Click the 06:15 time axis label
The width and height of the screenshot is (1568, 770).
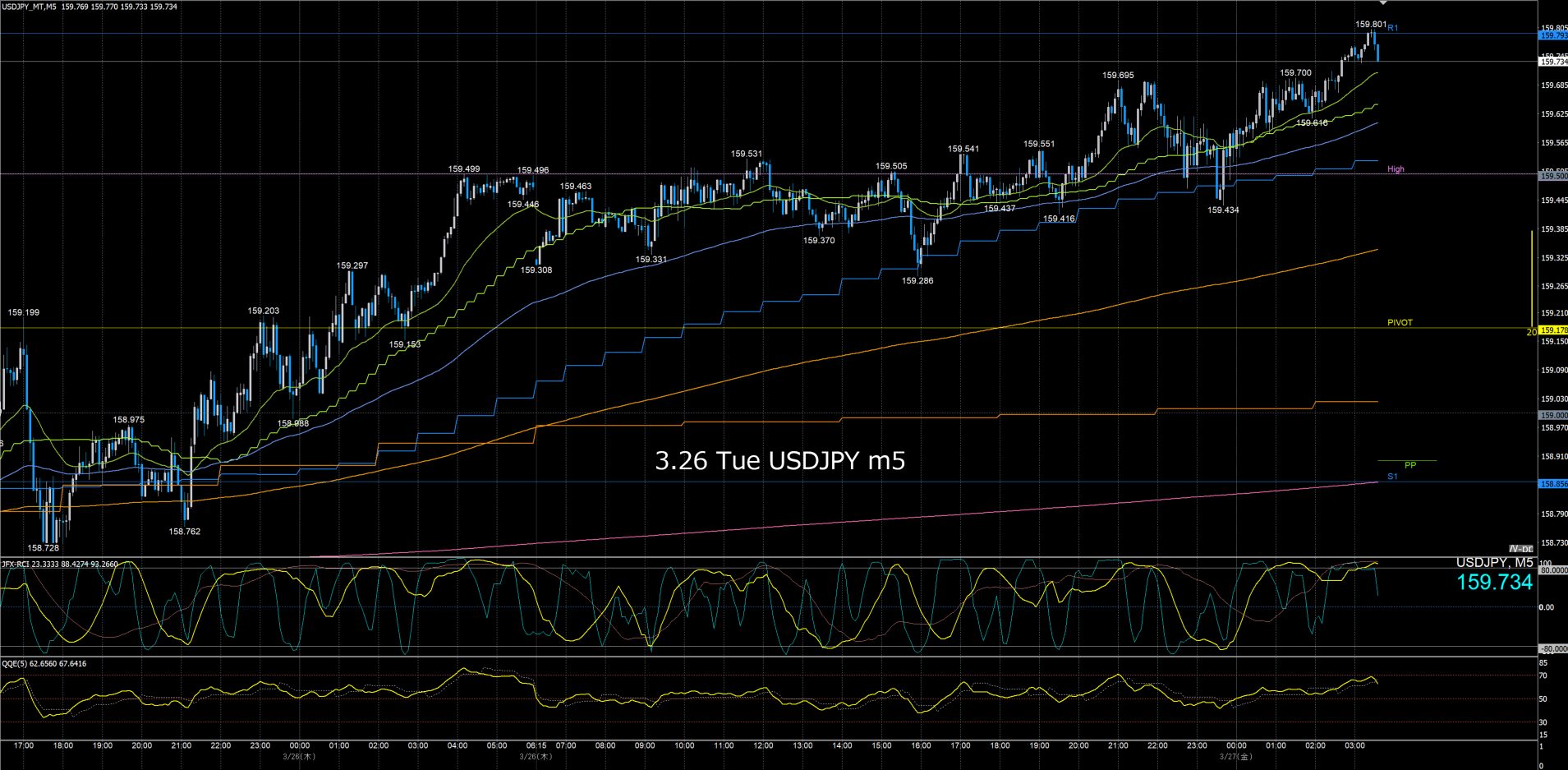coord(536,746)
